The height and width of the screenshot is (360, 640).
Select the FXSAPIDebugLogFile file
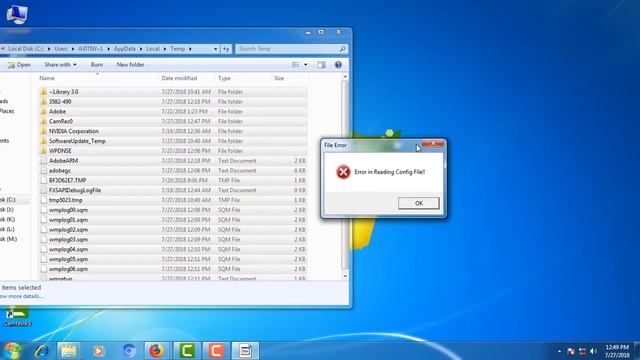(x=173, y=190)
